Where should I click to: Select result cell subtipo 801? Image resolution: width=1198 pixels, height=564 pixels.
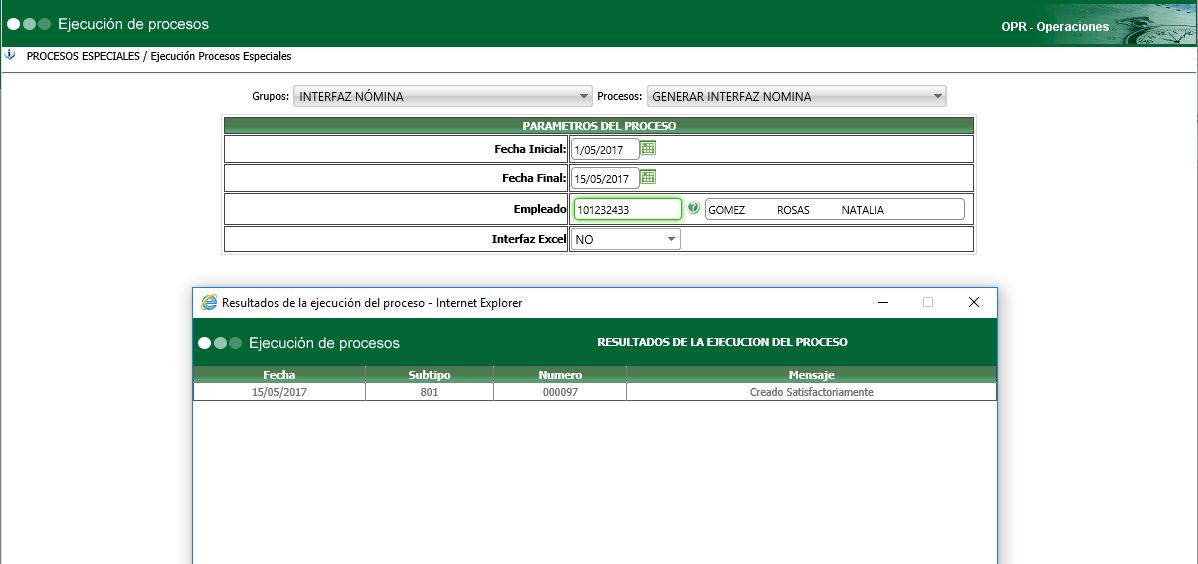(x=429, y=391)
